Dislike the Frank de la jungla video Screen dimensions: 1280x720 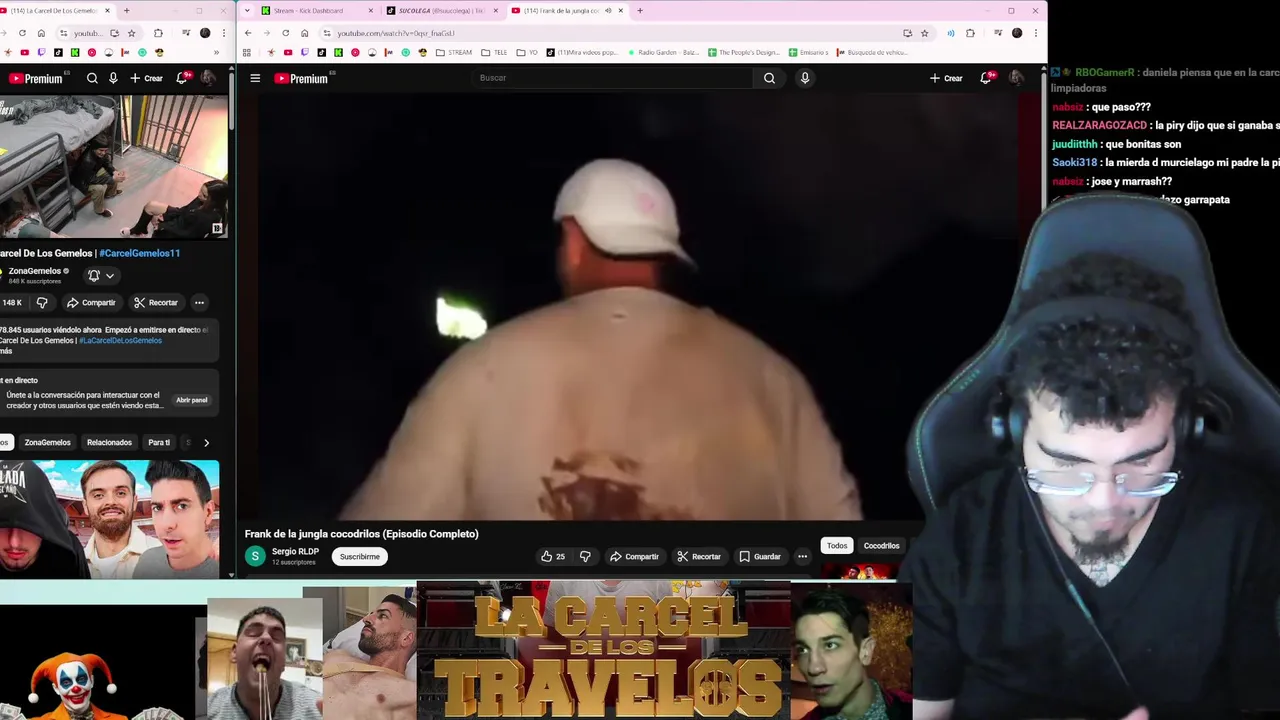pyautogui.click(x=585, y=556)
